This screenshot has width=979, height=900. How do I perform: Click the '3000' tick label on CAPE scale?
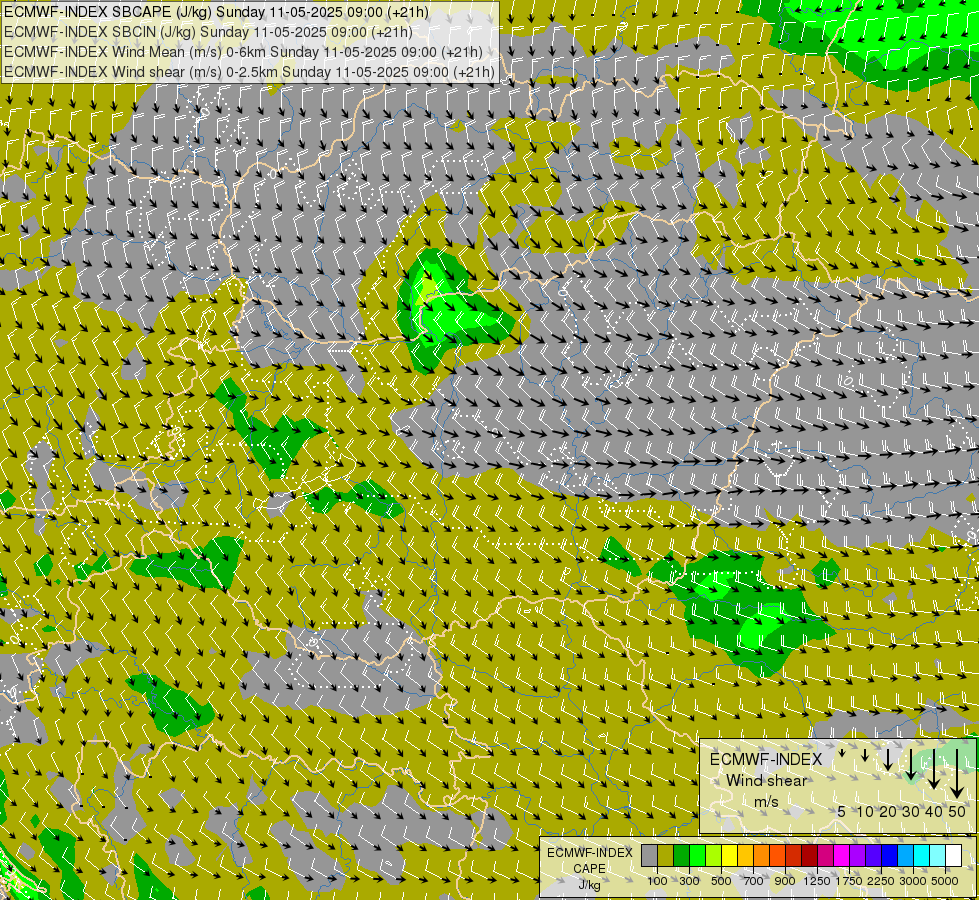(x=913, y=881)
